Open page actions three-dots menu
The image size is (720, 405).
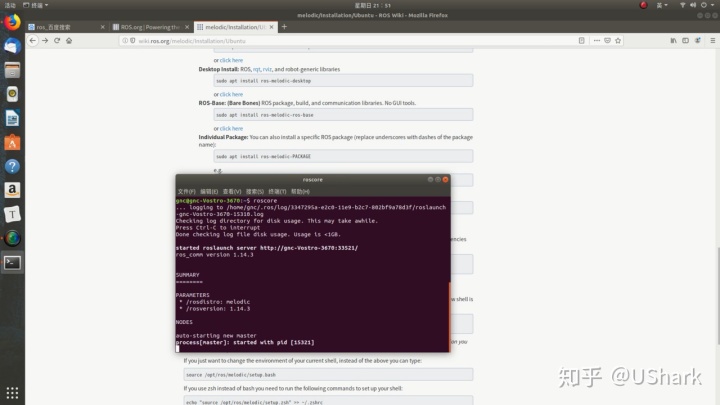(596, 40)
